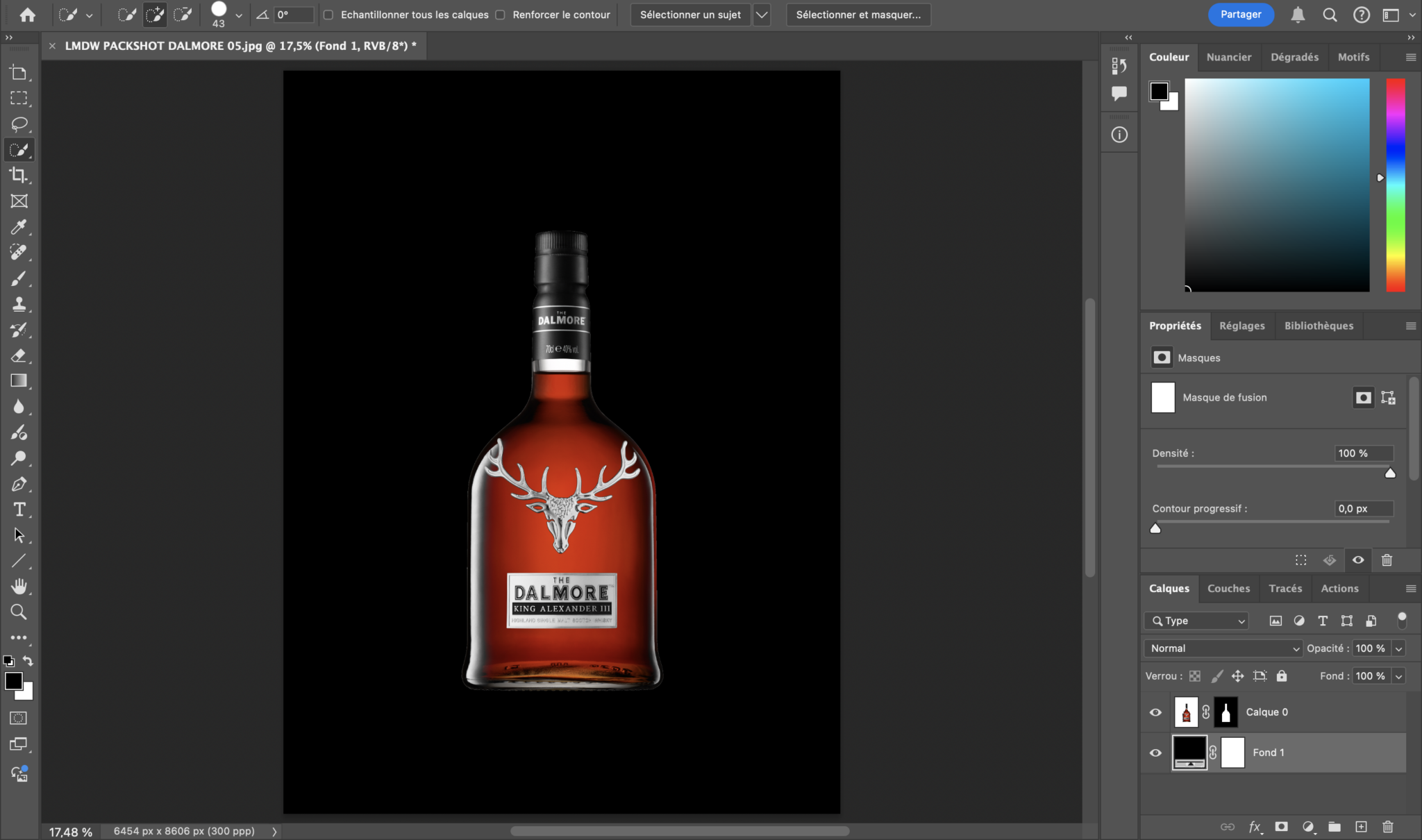
Task: Click Sélectionner et masquer button
Action: (x=858, y=15)
